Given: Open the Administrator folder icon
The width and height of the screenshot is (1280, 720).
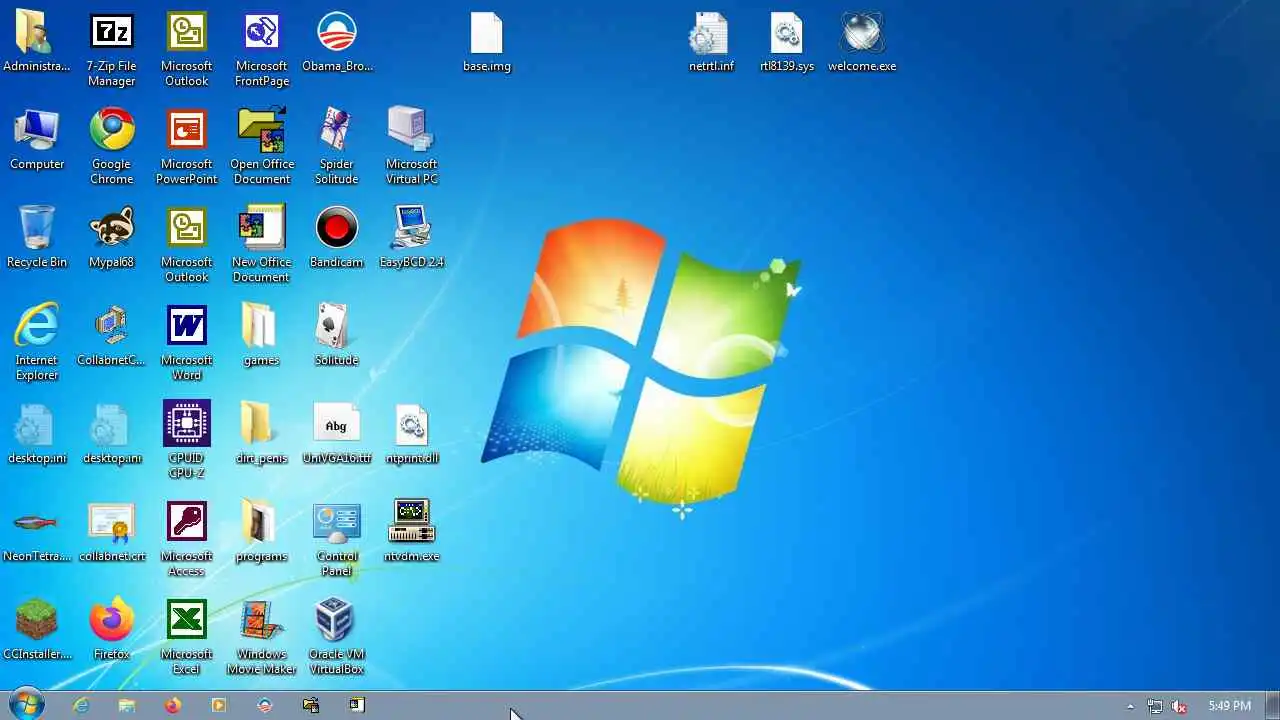Looking at the screenshot, I should click(x=37, y=42).
